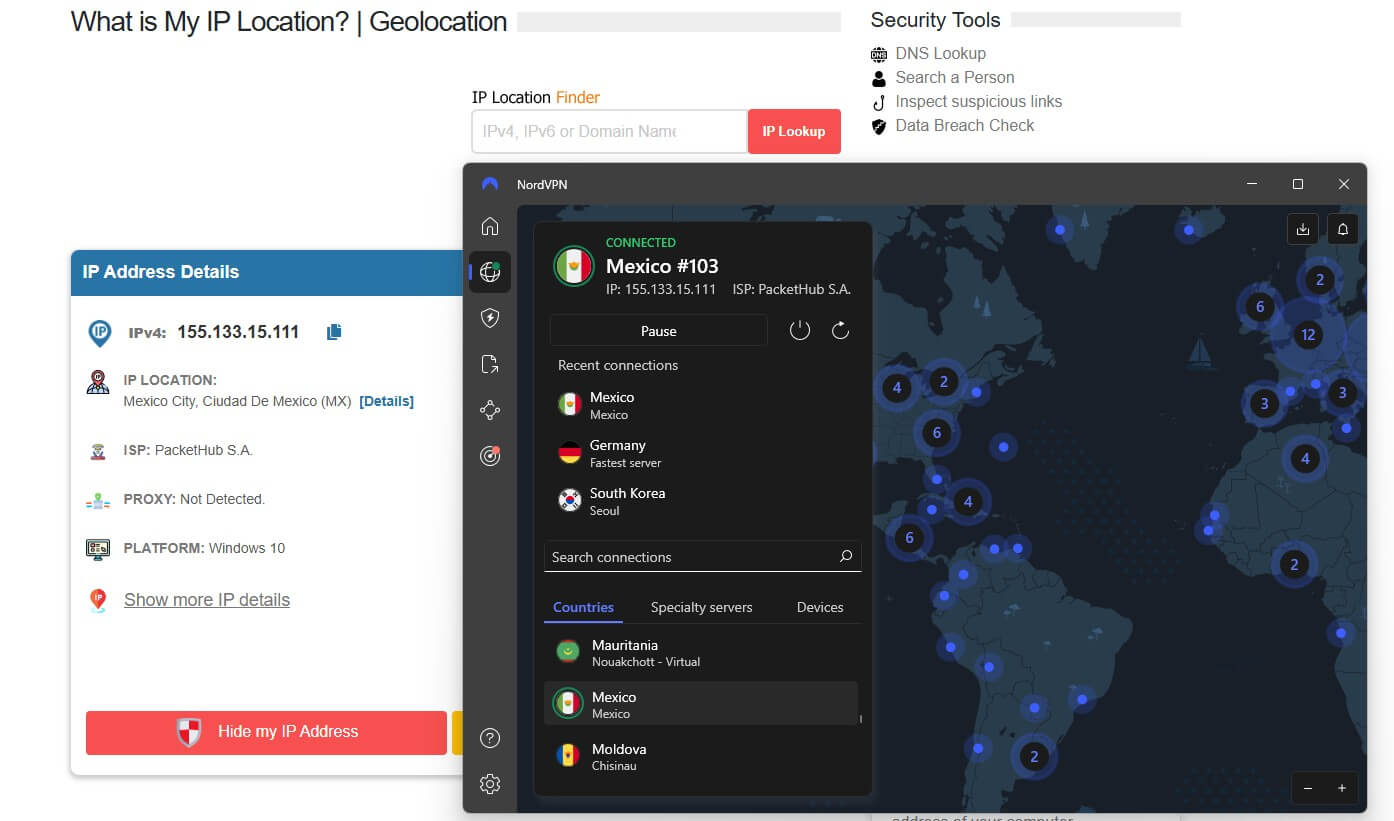This screenshot has height=821, width=1394.
Task: Open the [Details] link for IP location
Action: tap(386, 401)
